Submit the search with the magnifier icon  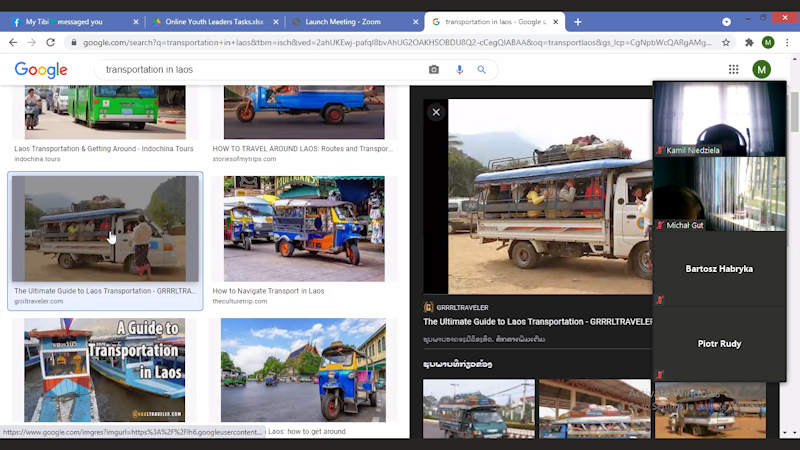click(x=482, y=69)
